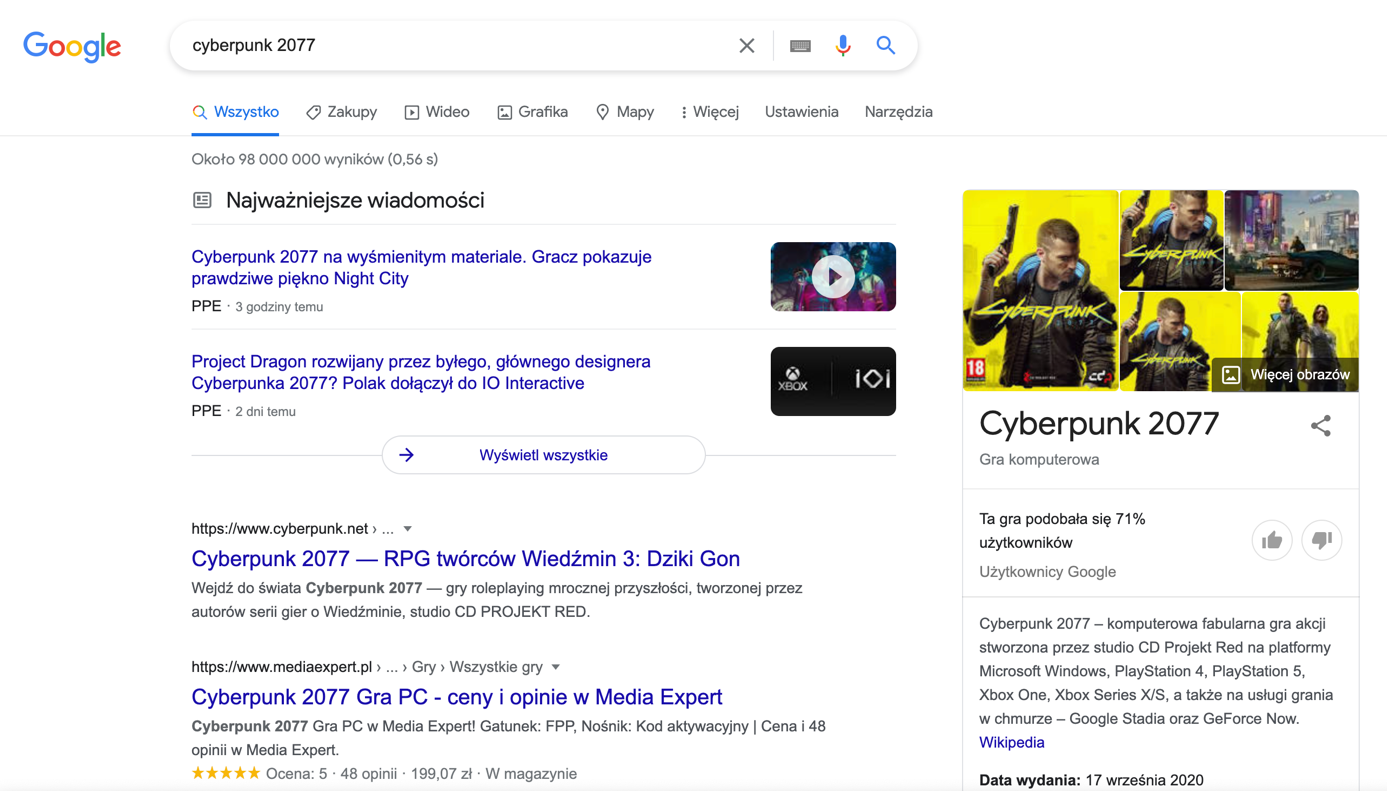The width and height of the screenshot is (1387, 791).
Task: Click the Najważniejsze wiadomości newspaper icon
Action: coord(202,200)
